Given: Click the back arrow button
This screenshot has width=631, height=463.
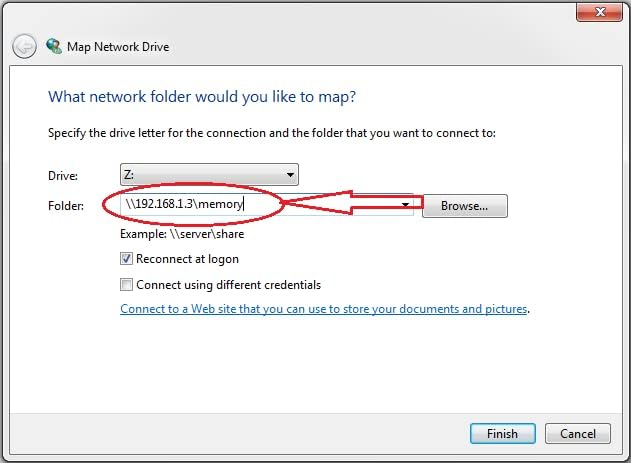Looking at the screenshot, I should pos(24,46).
